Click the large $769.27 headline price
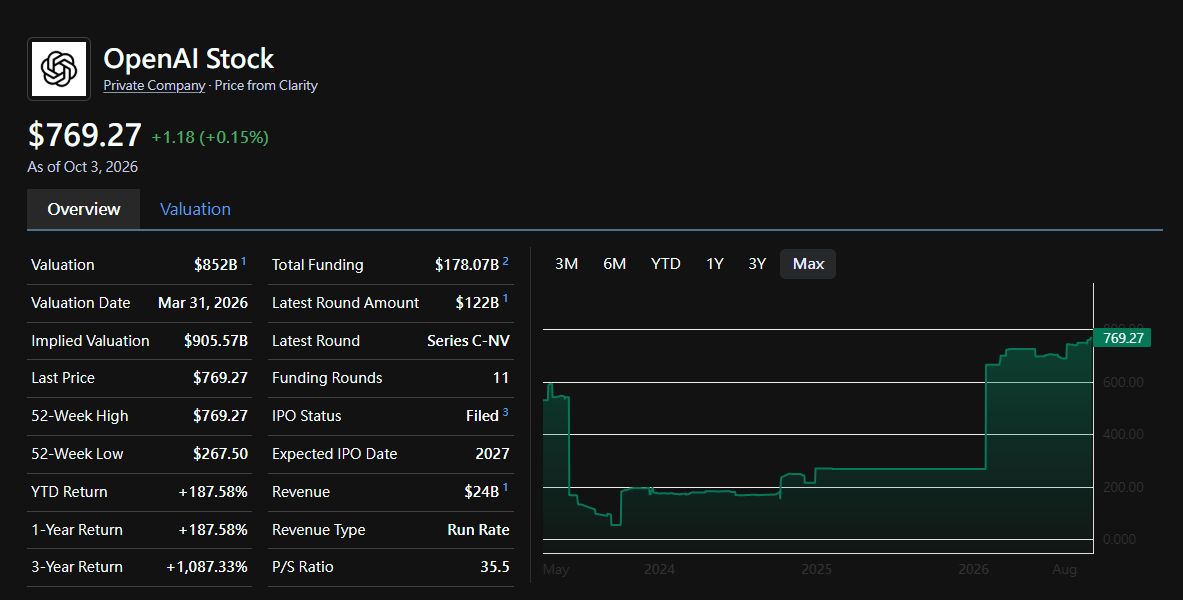 [x=84, y=135]
